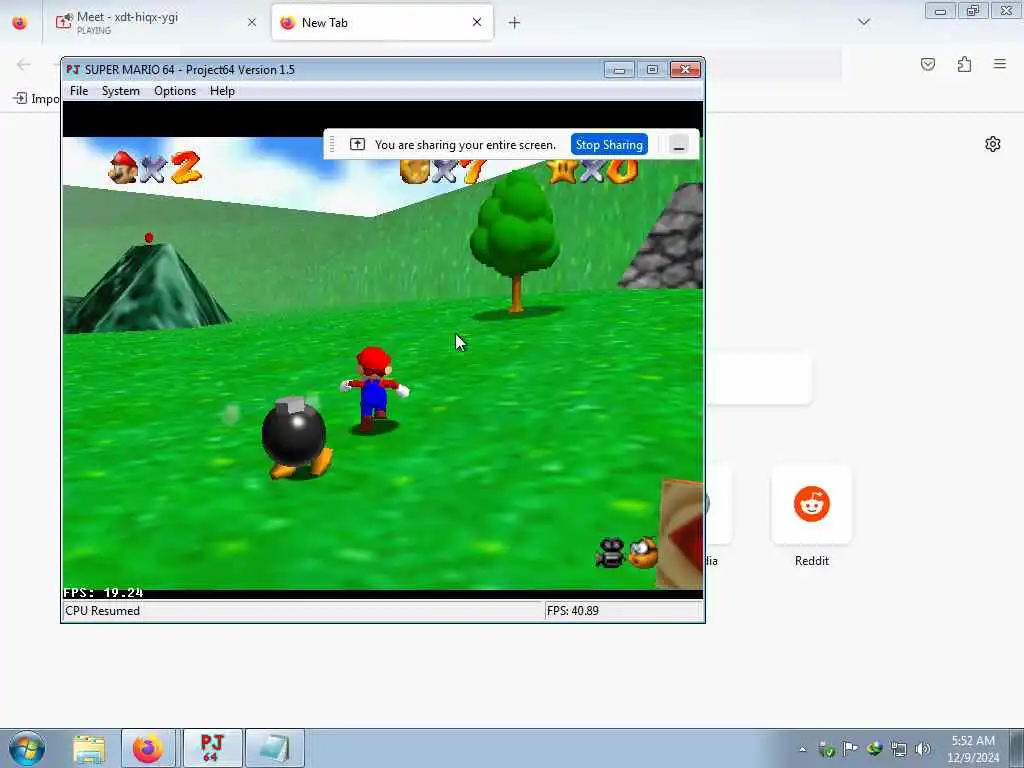1024x768 pixels.
Task: Click Project64 taskbar button
Action: click(x=212, y=748)
